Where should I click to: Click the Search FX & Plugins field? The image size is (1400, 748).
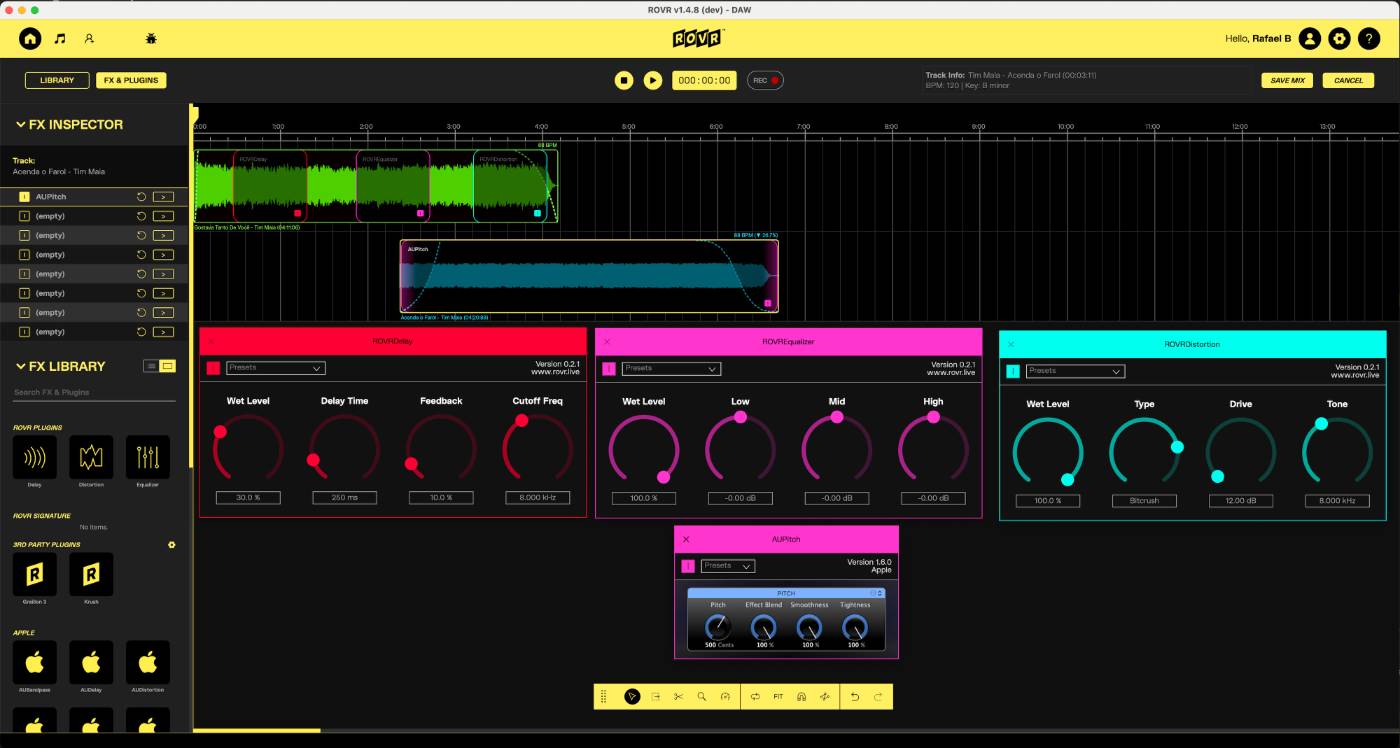[94, 392]
